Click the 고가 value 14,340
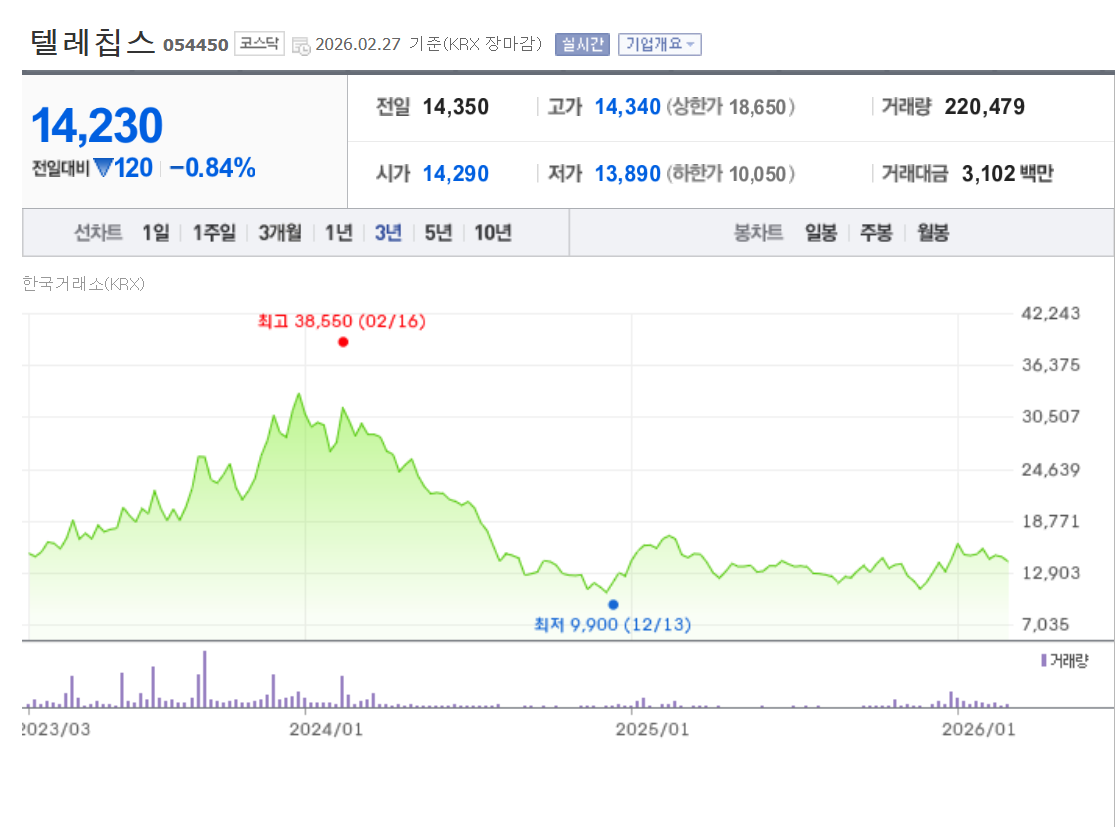 627,107
